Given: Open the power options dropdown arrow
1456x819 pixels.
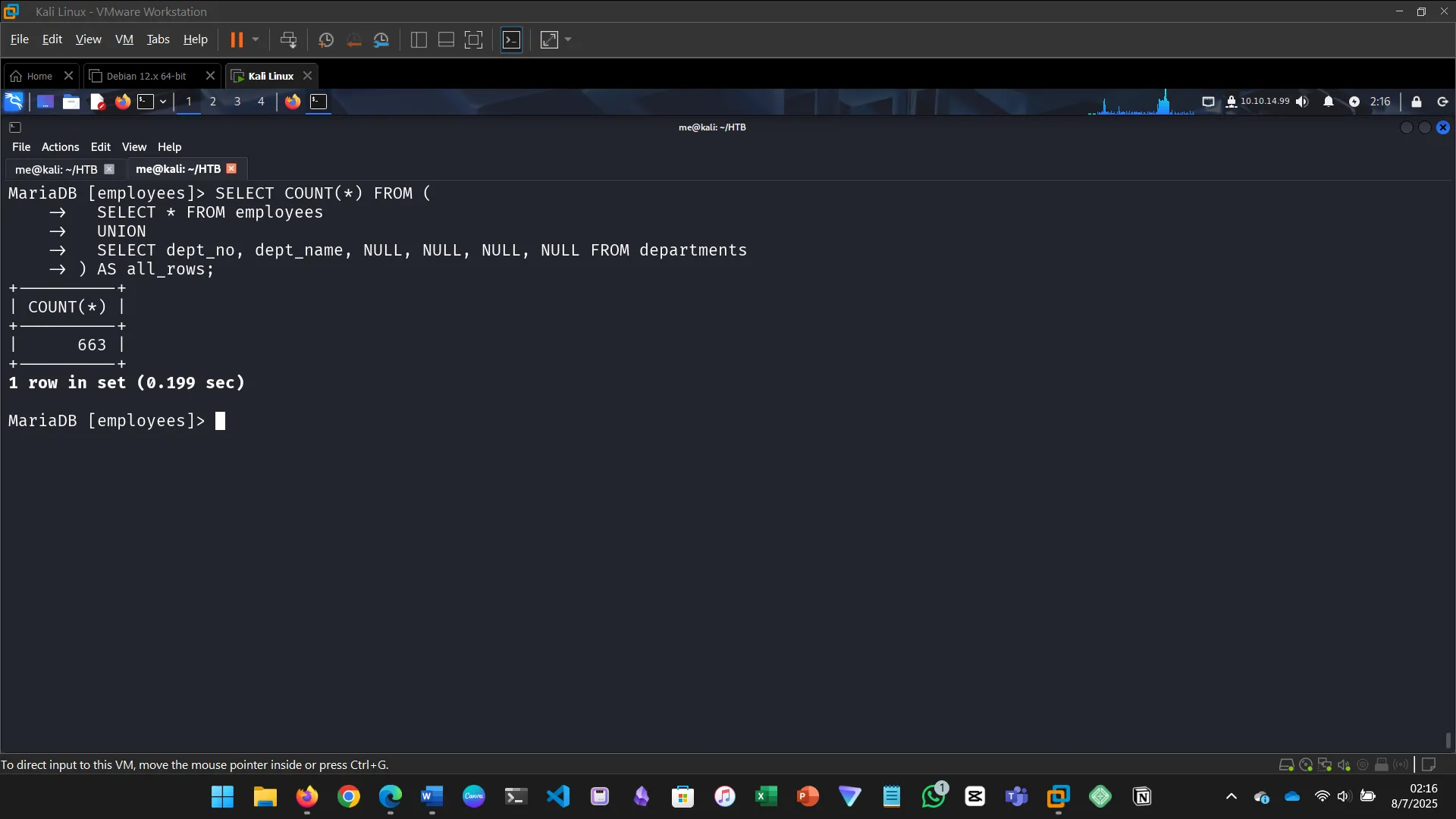Looking at the screenshot, I should [256, 39].
